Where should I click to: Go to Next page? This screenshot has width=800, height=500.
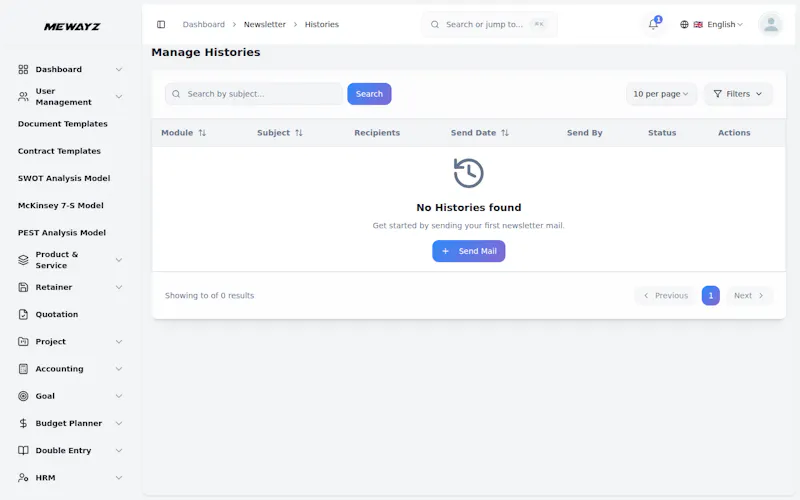pyautogui.click(x=749, y=295)
